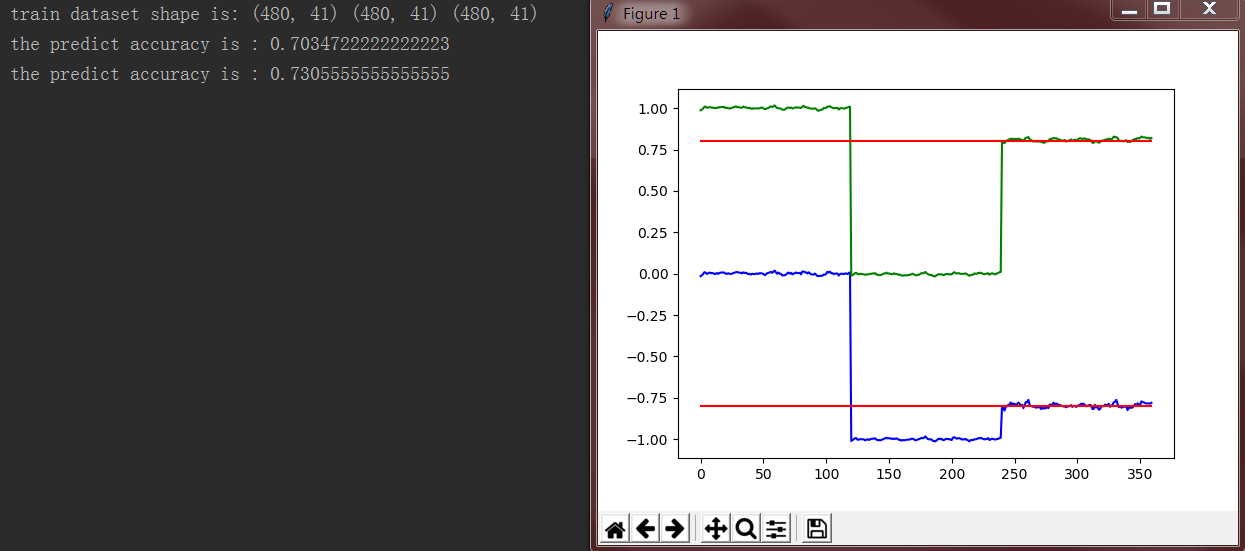The width and height of the screenshot is (1245, 551).
Task: Save the figure using the floppy icon
Action: 817,529
